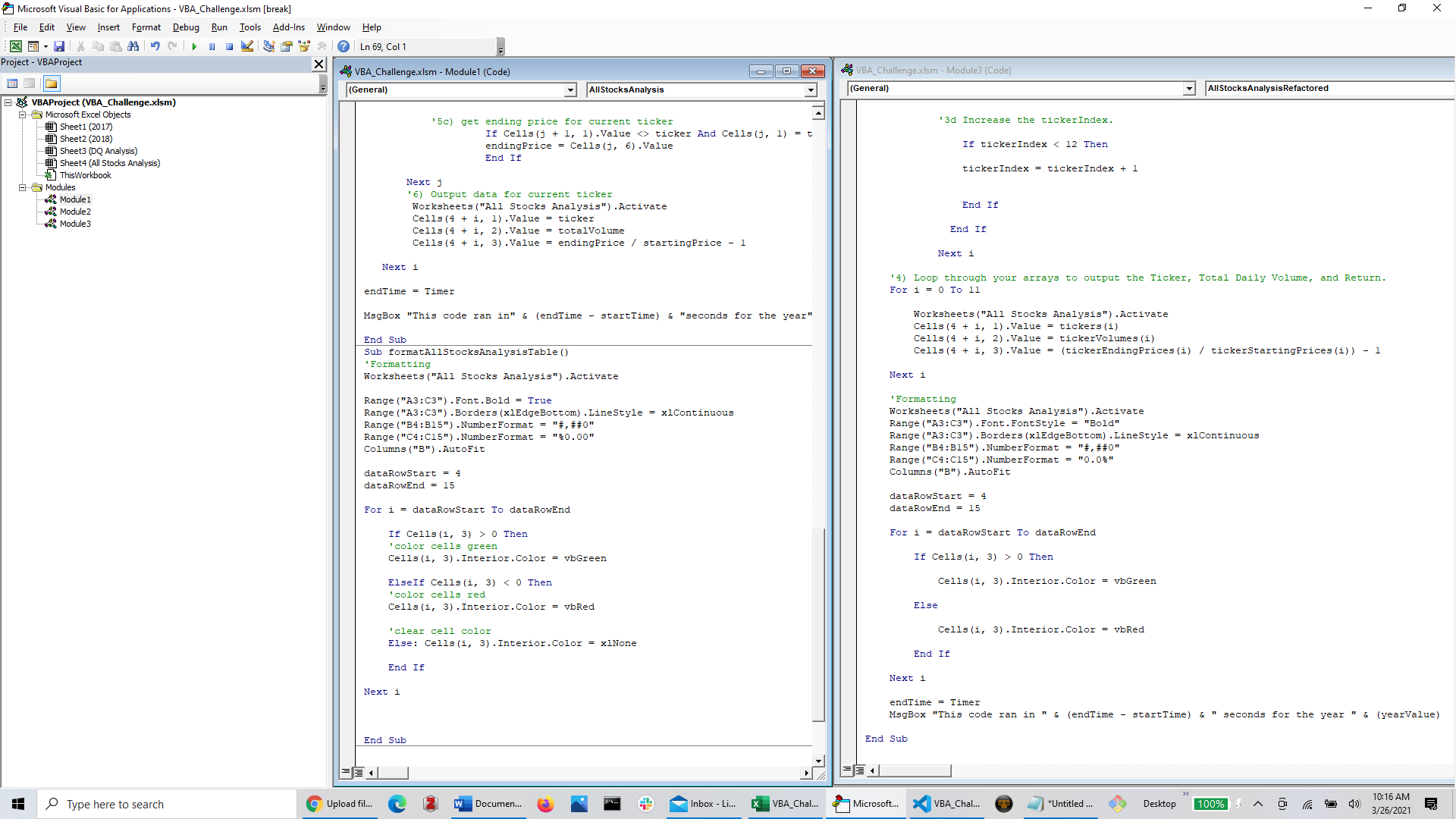Click the View Microsoft Excel icon
Screen dimensions: 1456x819
(x=15, y=46)
